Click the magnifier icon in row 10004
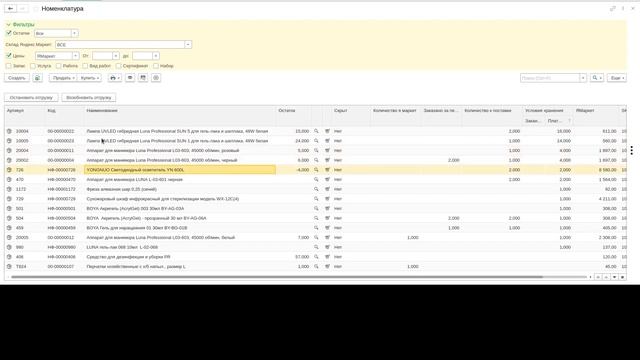 pyautogui.click(x=316, y=131)
